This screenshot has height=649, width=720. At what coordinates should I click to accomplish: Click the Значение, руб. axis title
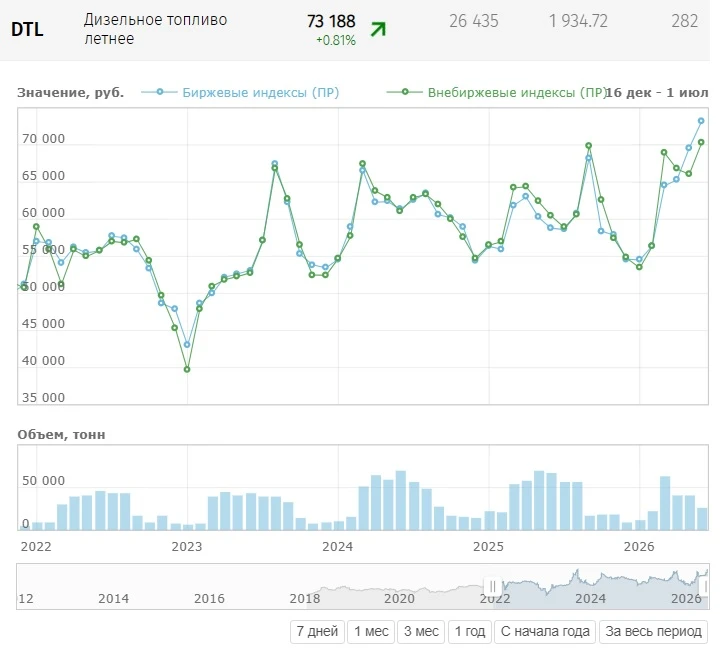[x=71, y=93]
